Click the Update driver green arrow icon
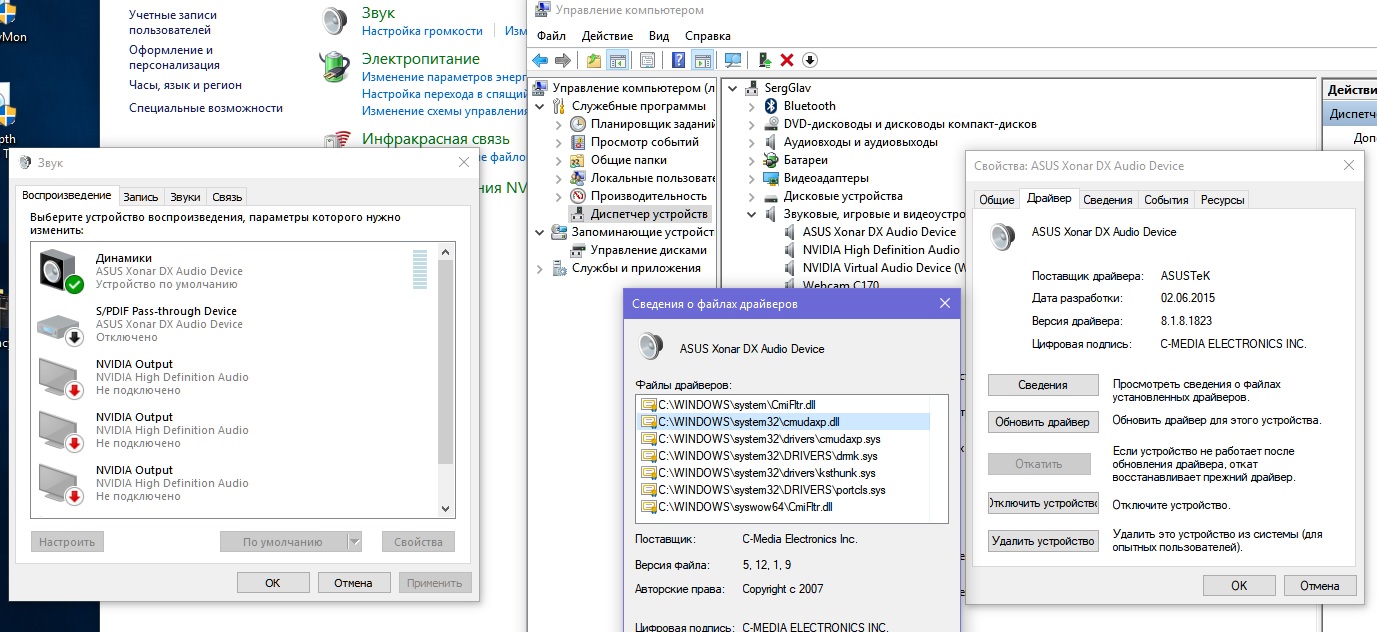 coord(764,60)
